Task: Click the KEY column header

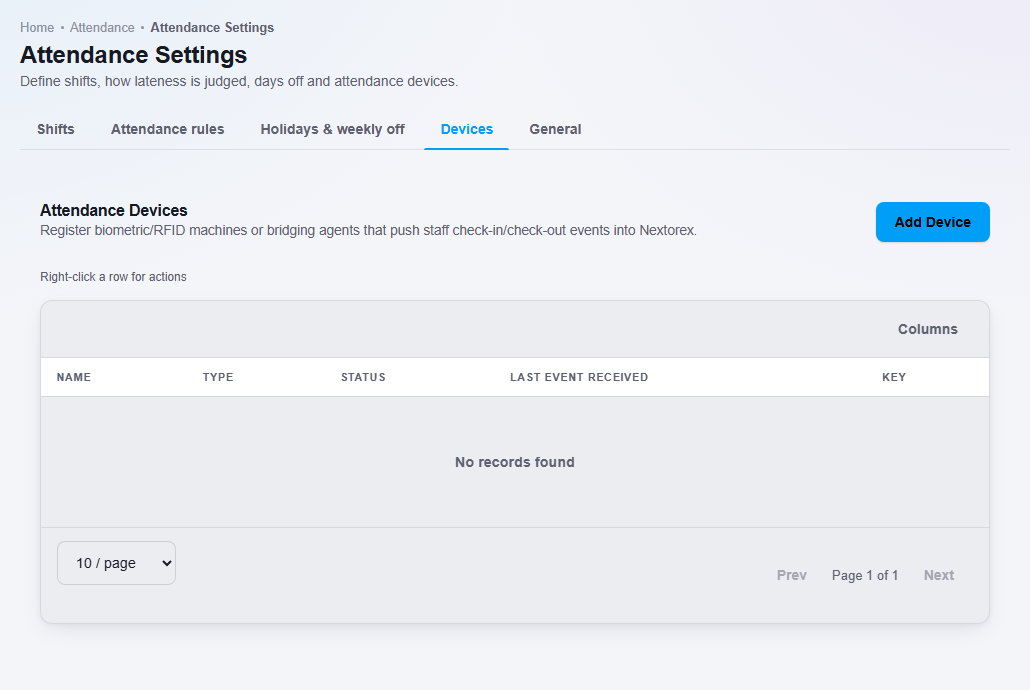Action: 894,377
